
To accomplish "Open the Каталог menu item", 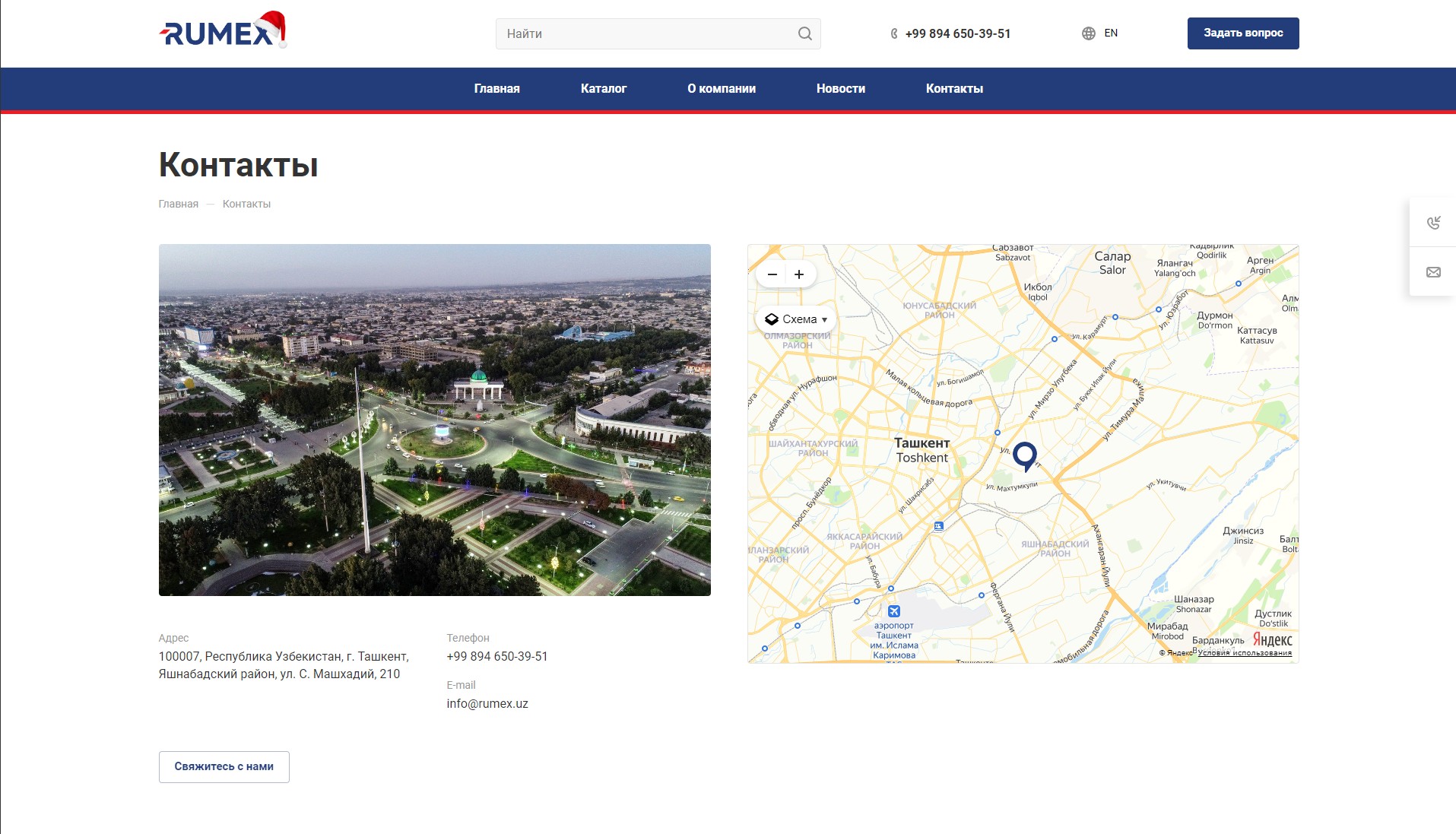I will tap(604, 89).
